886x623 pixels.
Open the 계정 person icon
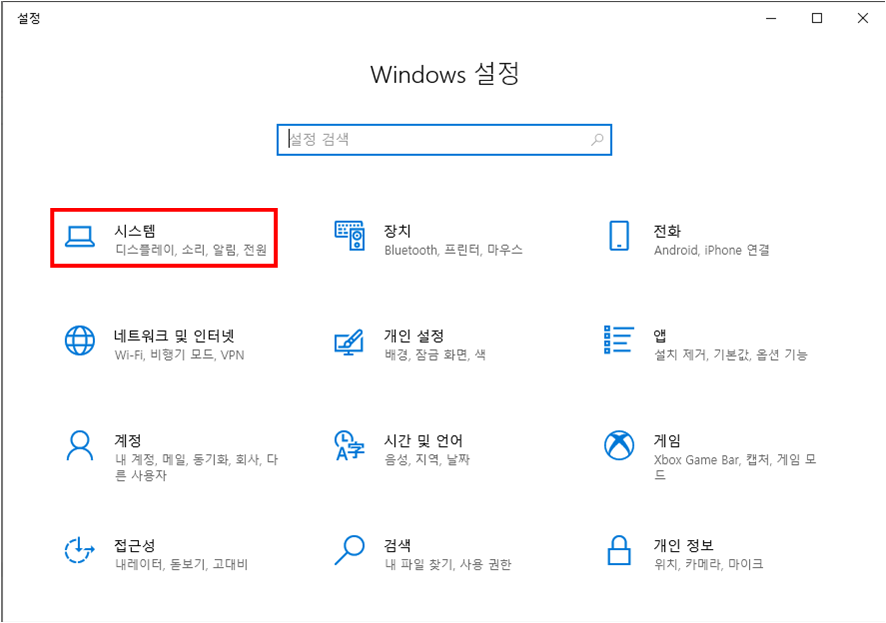coord(80,446)
